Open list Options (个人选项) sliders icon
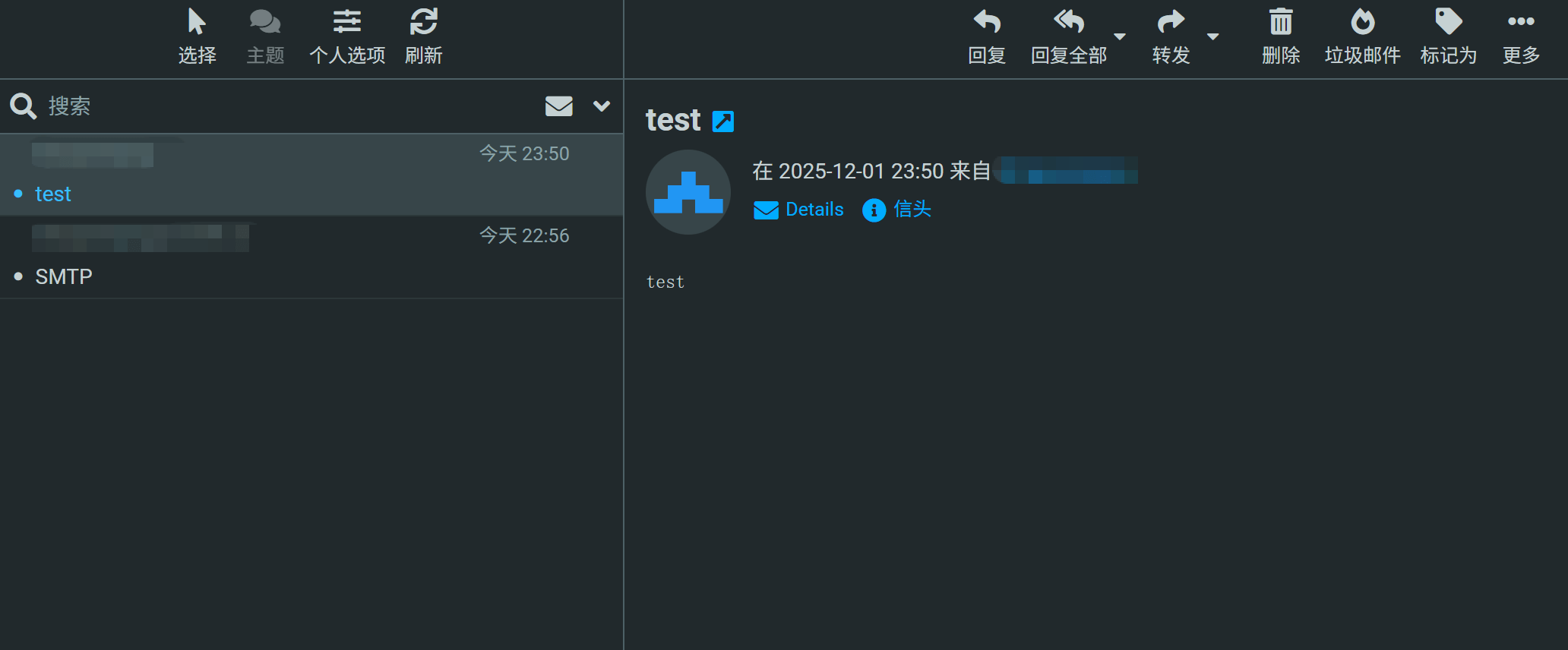The image size is (1568, 650). 347,23
